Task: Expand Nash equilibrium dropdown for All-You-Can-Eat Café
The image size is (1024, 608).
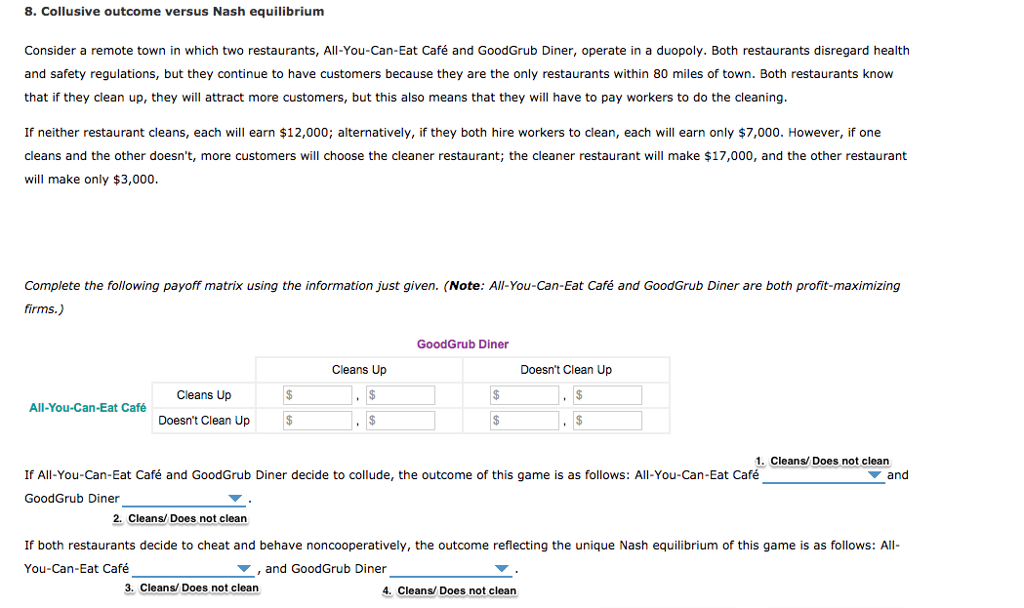Action: pos(193,569)
